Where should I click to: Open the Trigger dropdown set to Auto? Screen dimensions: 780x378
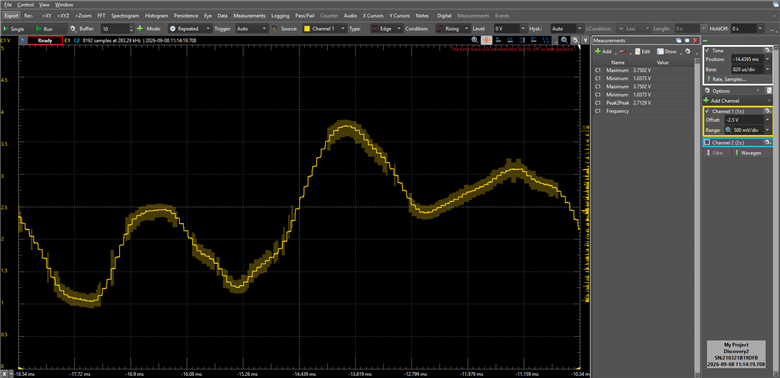(252, 29)
